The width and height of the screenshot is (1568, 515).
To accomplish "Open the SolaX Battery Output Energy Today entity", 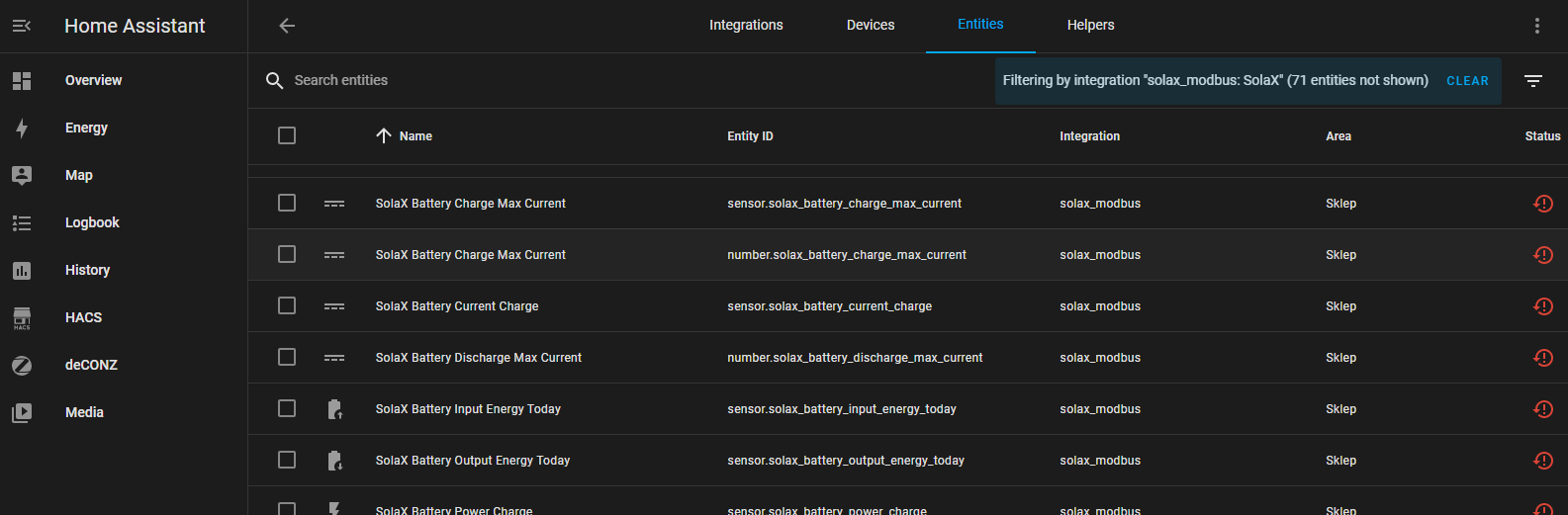I will (473, 461).
